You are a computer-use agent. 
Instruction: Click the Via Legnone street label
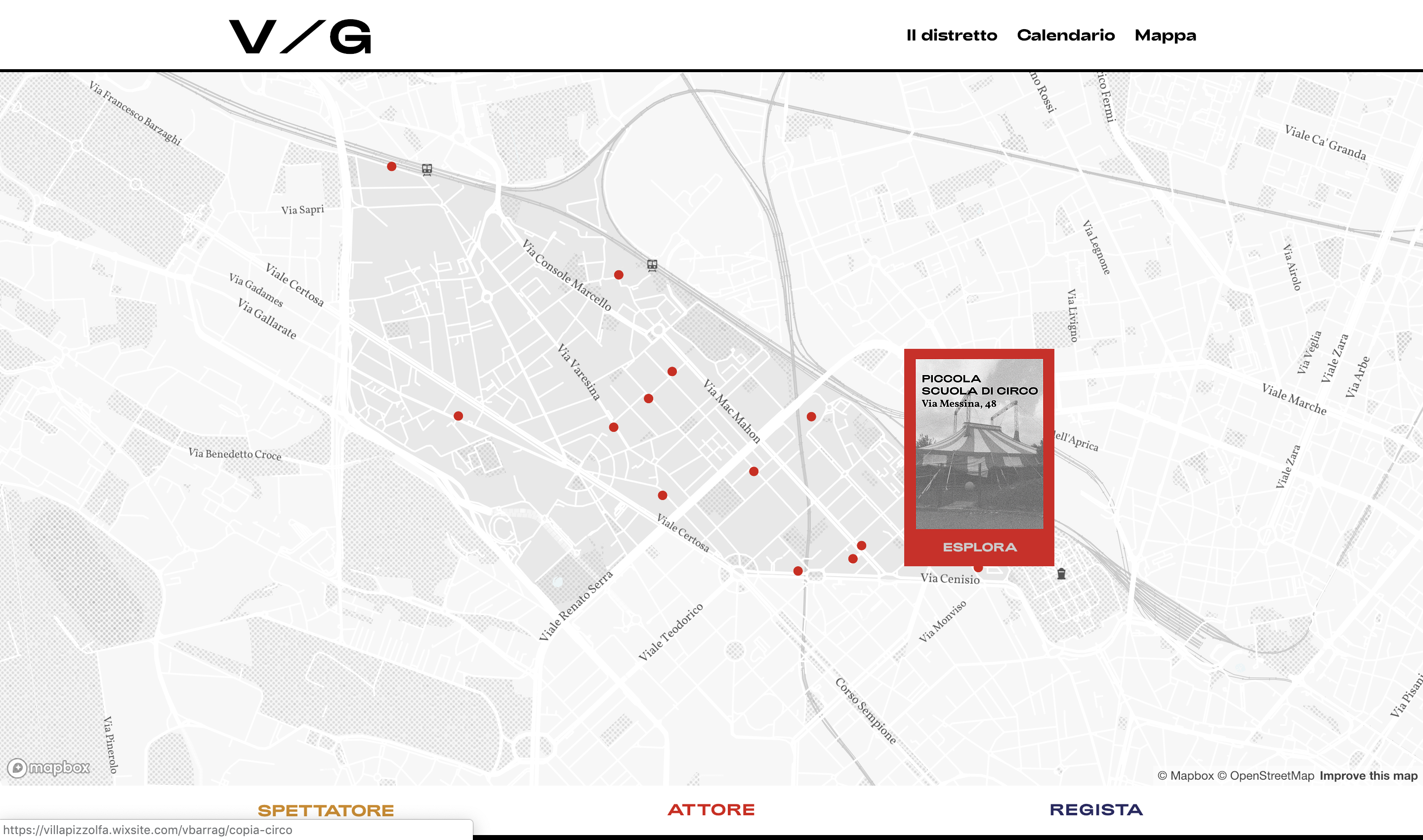click(x=1096, y=248)
